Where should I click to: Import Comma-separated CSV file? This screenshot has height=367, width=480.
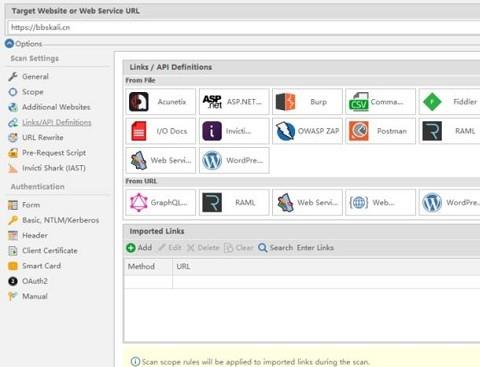(x=381, y=102)
